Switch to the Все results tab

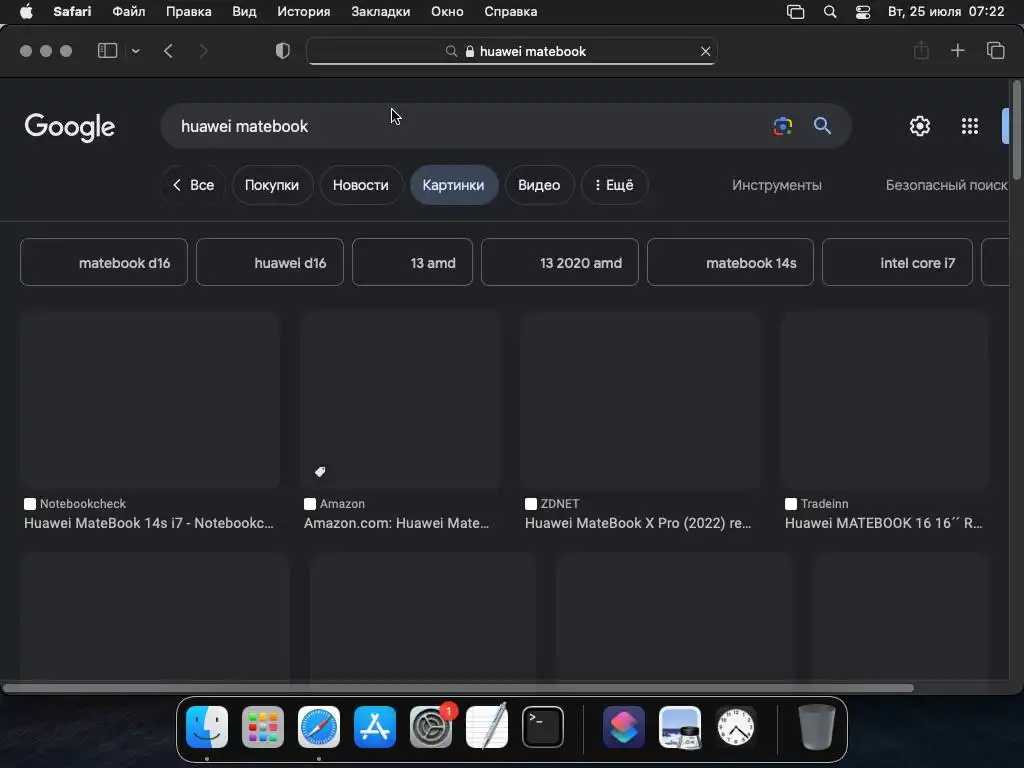(193, 185)
